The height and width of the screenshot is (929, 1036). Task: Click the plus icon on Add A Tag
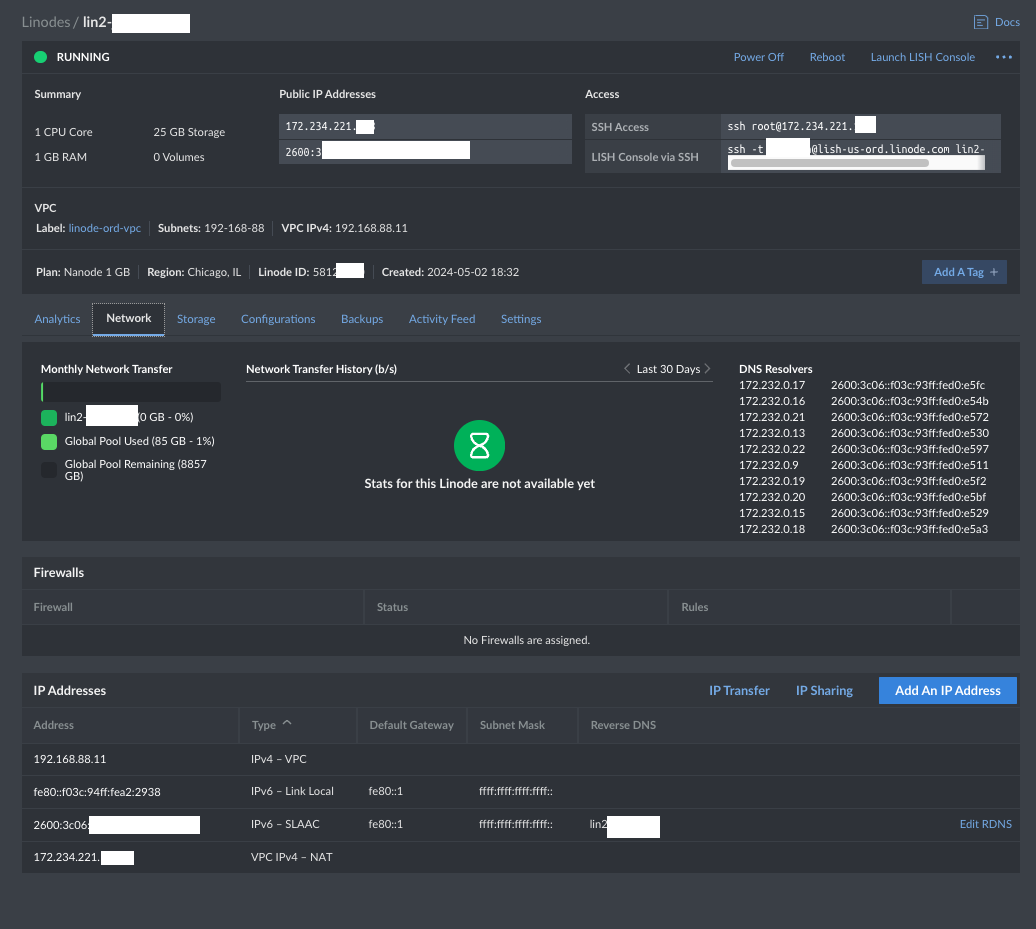[994, 272]
